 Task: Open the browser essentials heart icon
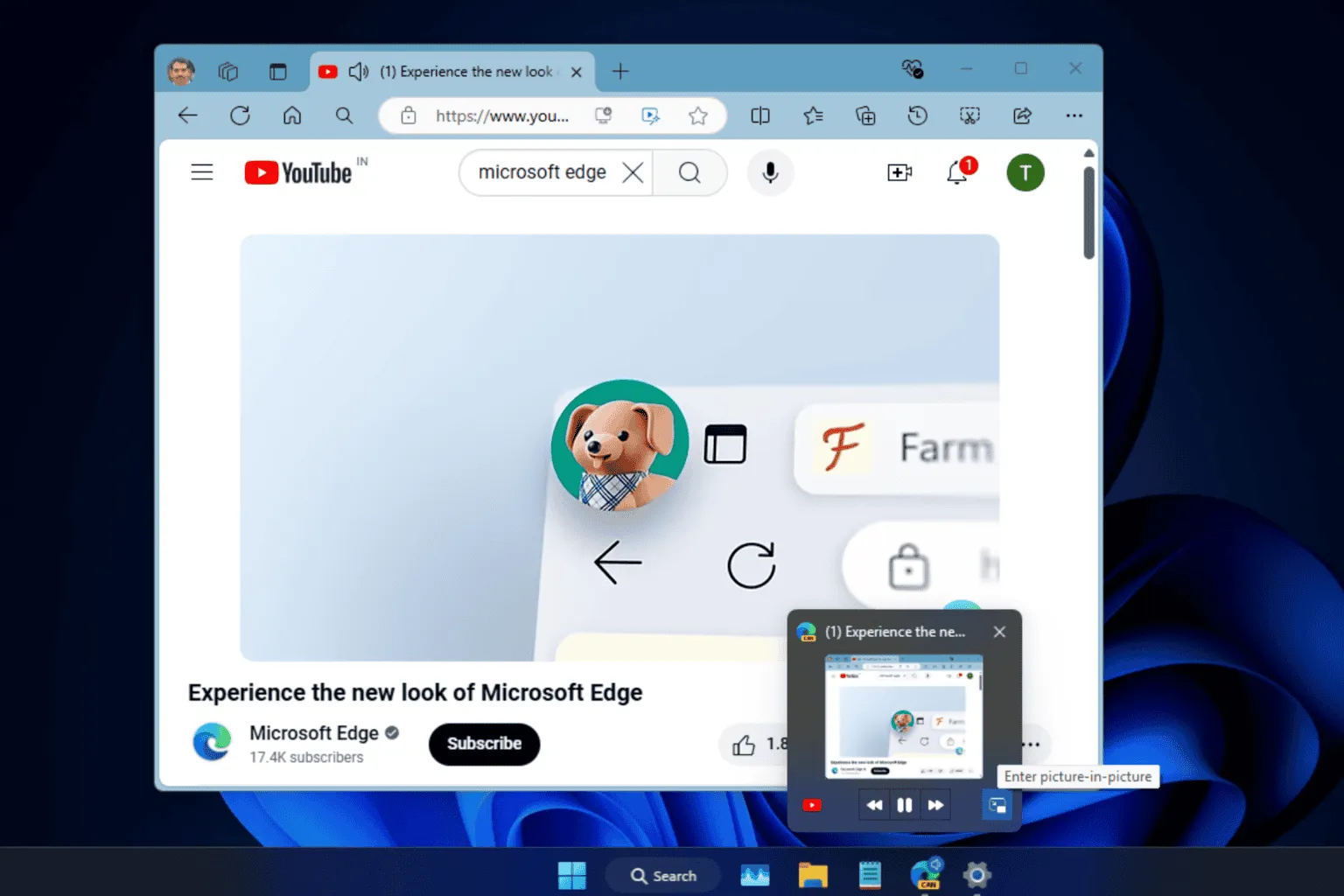pyautogui.click(x=912, y=68)
